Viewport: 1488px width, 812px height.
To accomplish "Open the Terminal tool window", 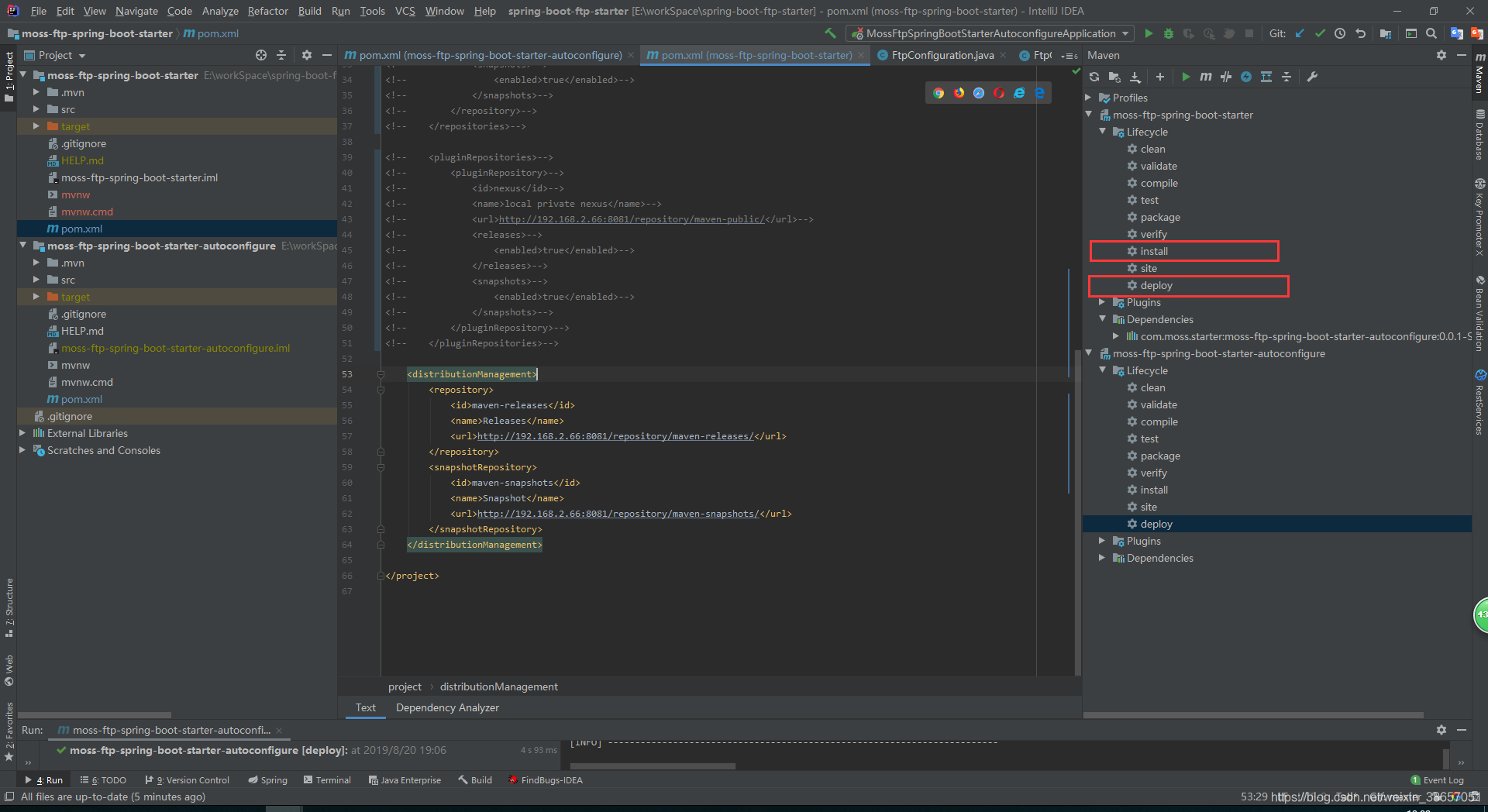I will (327, 780).
